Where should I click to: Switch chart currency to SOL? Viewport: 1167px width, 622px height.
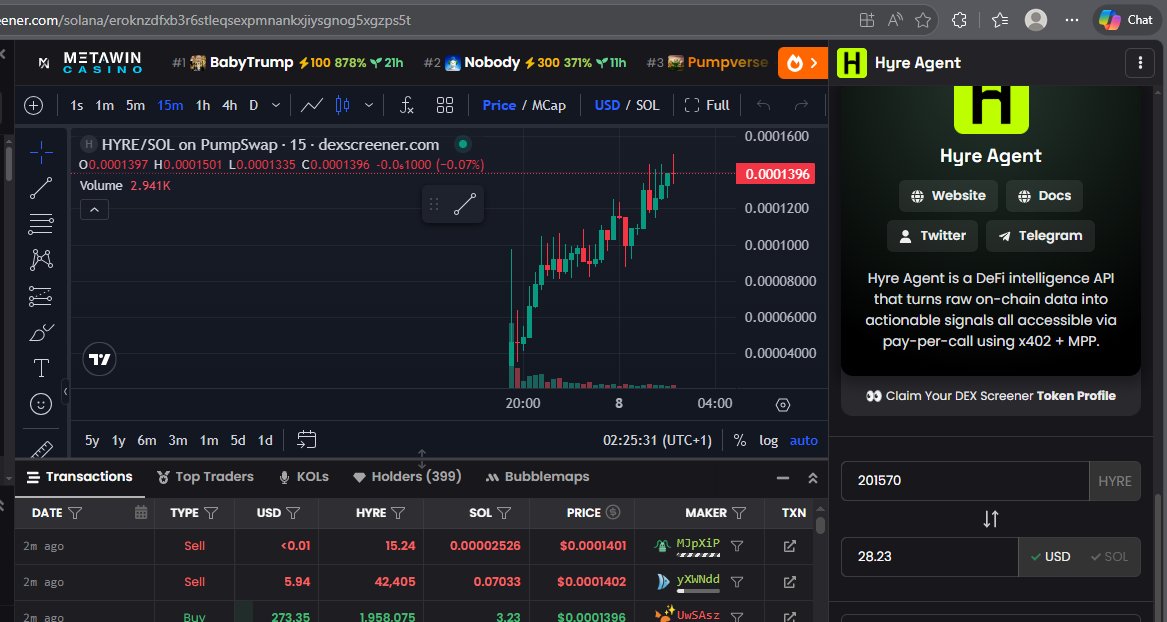(648, 105)
